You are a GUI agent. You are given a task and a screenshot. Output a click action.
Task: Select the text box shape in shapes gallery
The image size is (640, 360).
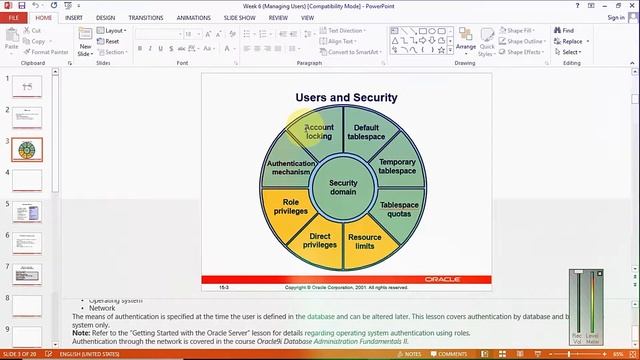(x=395, y=31)
